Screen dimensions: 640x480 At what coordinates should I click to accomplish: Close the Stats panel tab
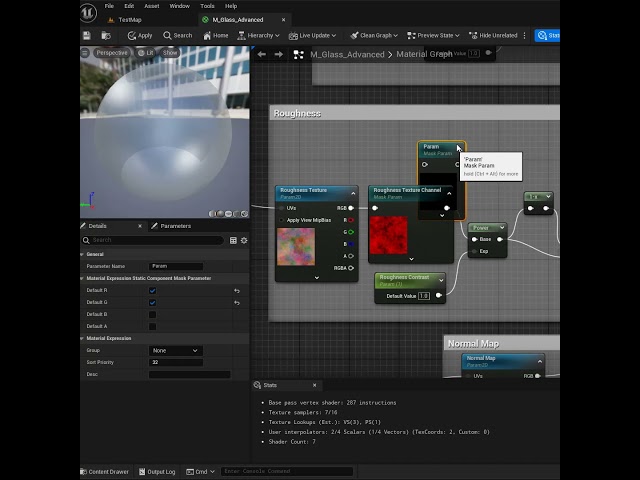(314, 385)
